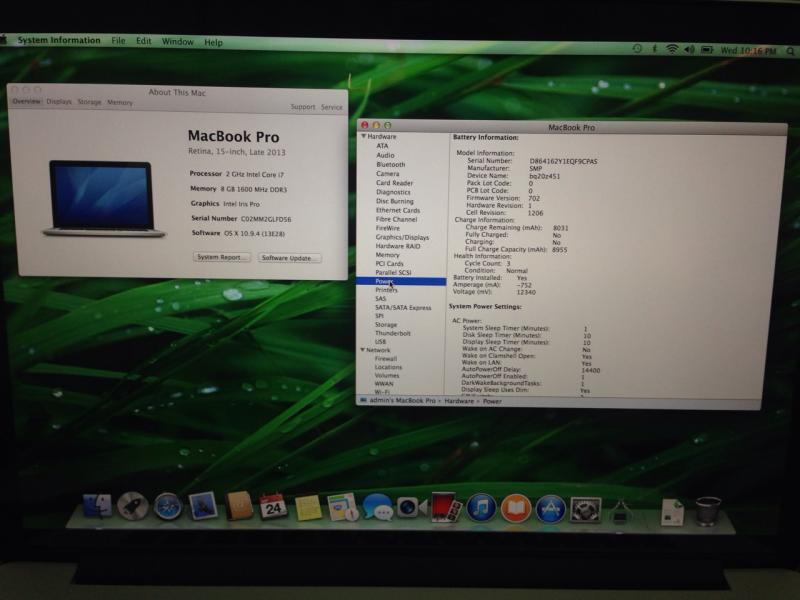Click System Information chip icon in Dock
This screenshot has height=600, width=800.
(619, 512)
